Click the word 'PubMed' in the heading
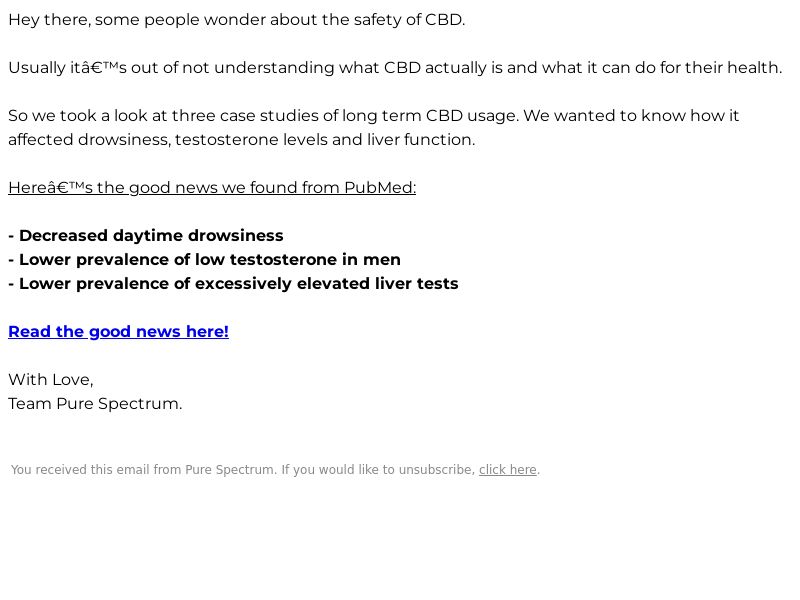 click(380, 188)
